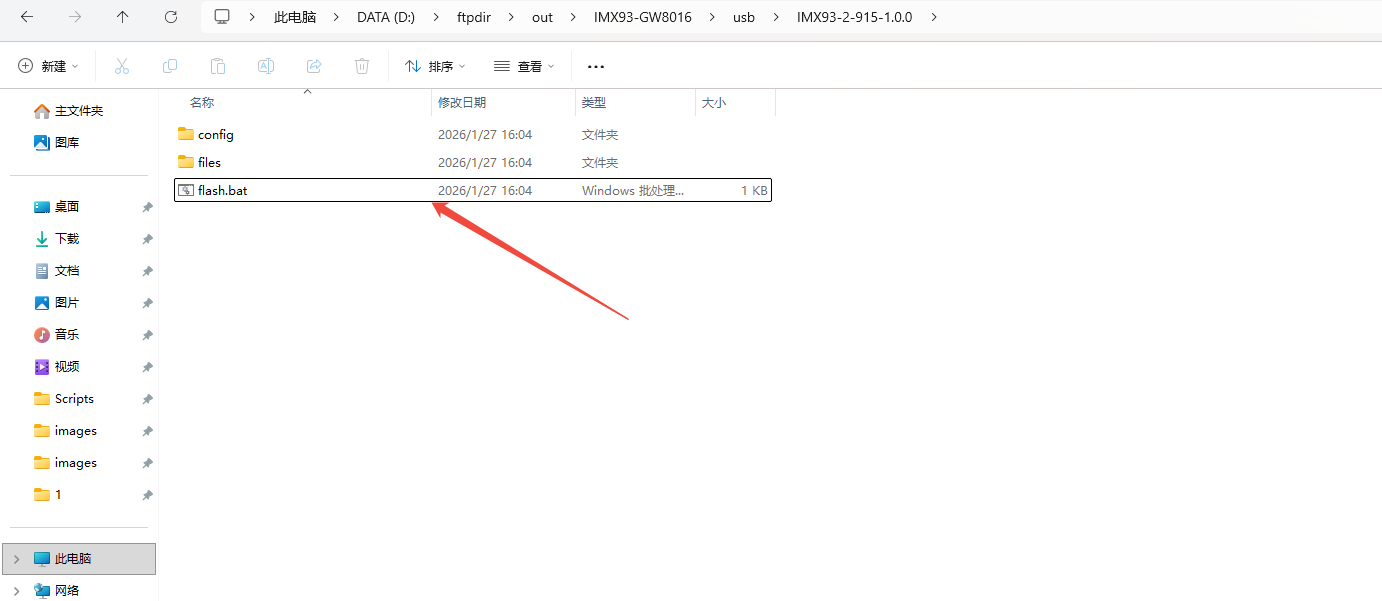Click the Delete trash can icon
This screenshot has height=601, width=1382.
362,66
